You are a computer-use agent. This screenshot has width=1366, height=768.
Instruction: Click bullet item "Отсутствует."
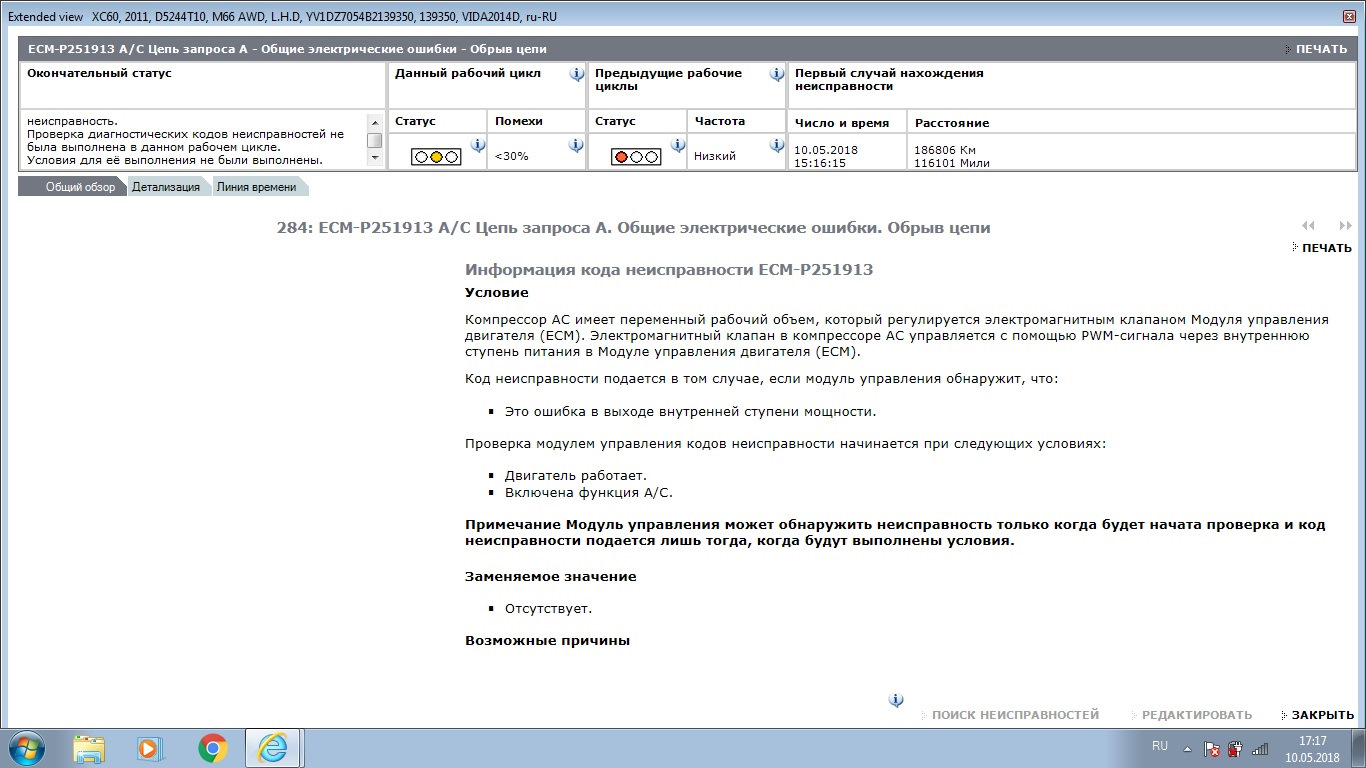pyautogui.click(x=549, y=609)
